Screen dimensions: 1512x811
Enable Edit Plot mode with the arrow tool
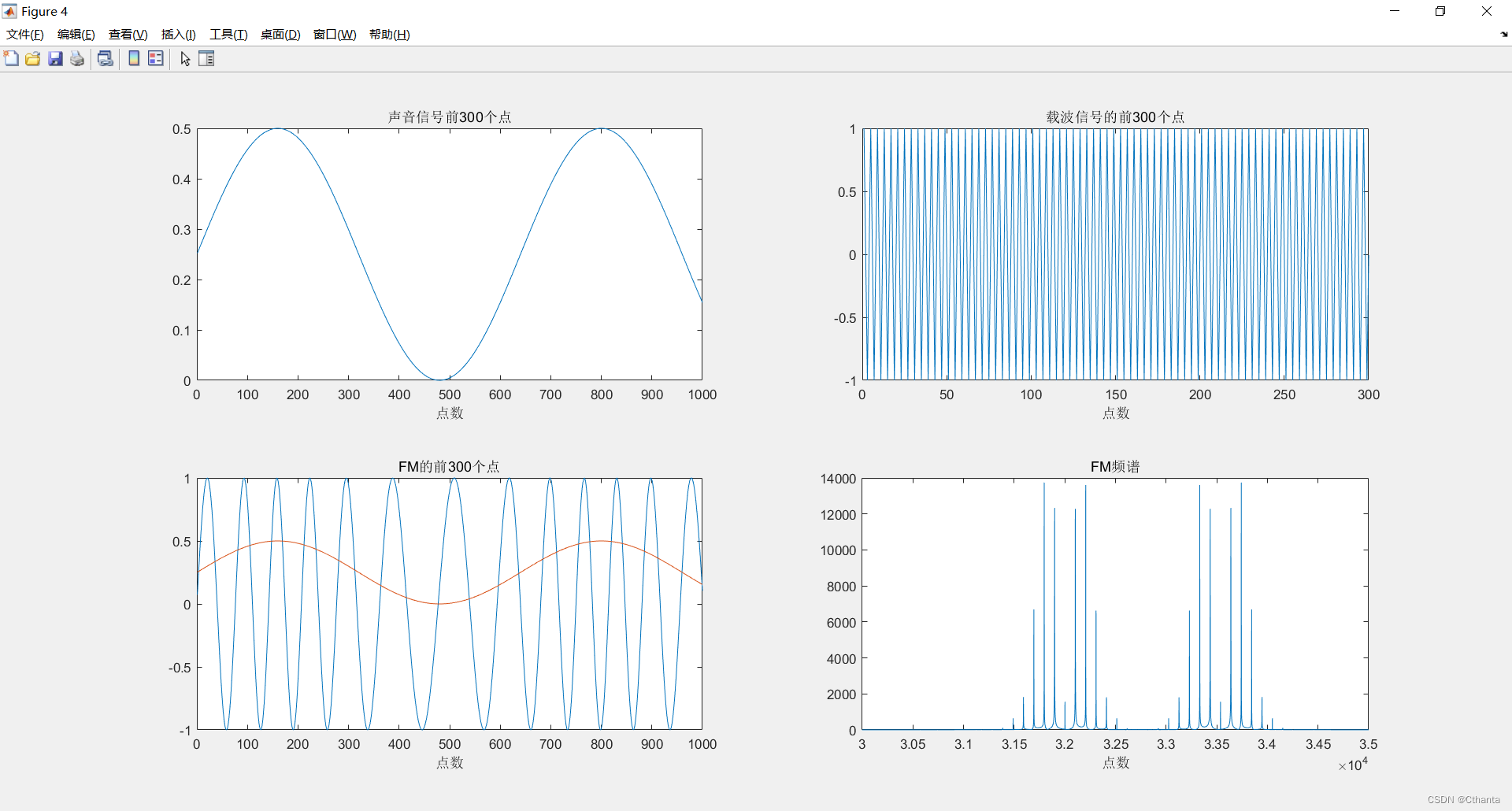184,58
